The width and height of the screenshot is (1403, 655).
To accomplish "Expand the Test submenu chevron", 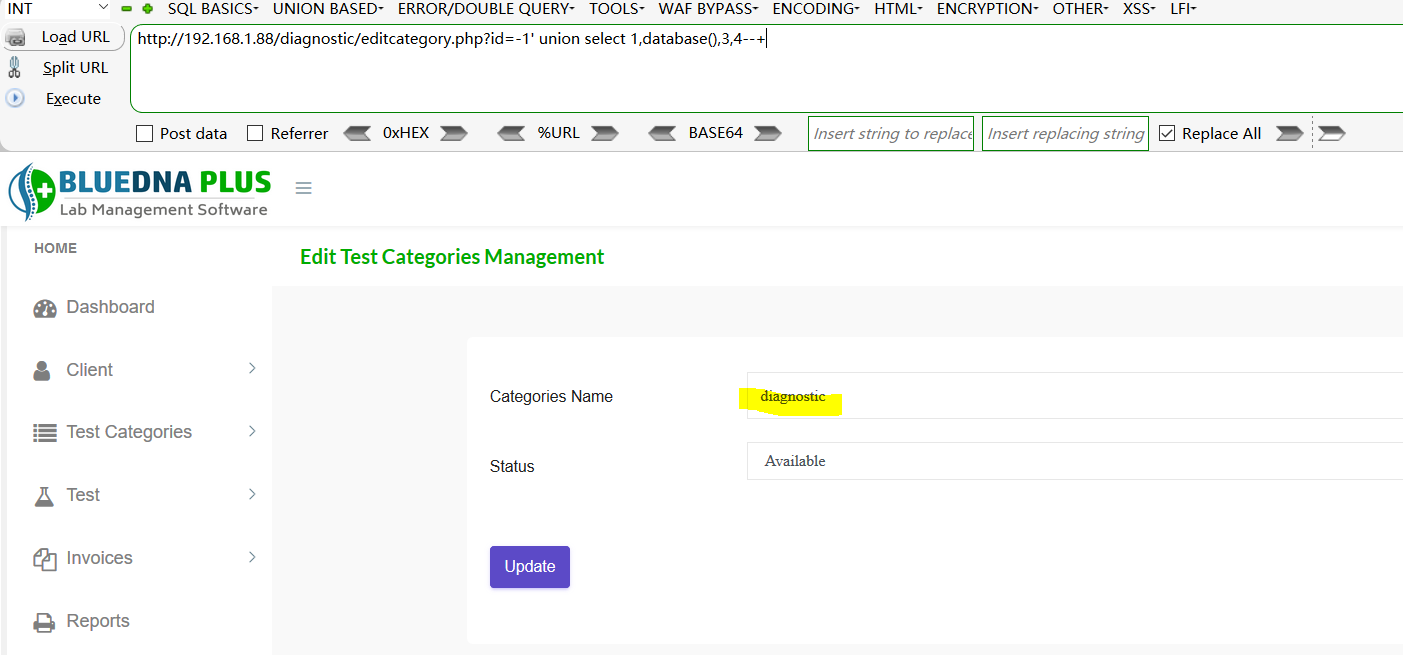I will point(252,494).
